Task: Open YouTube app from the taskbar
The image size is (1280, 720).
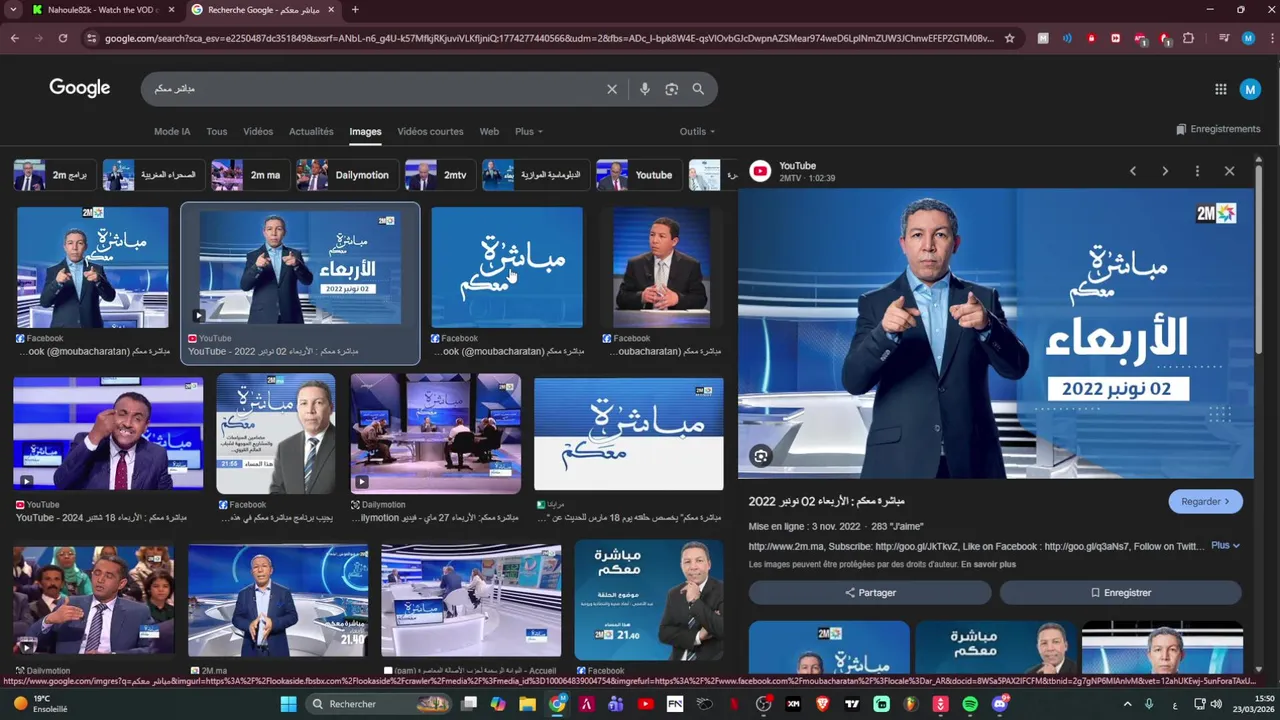Action: pos(645,704)
